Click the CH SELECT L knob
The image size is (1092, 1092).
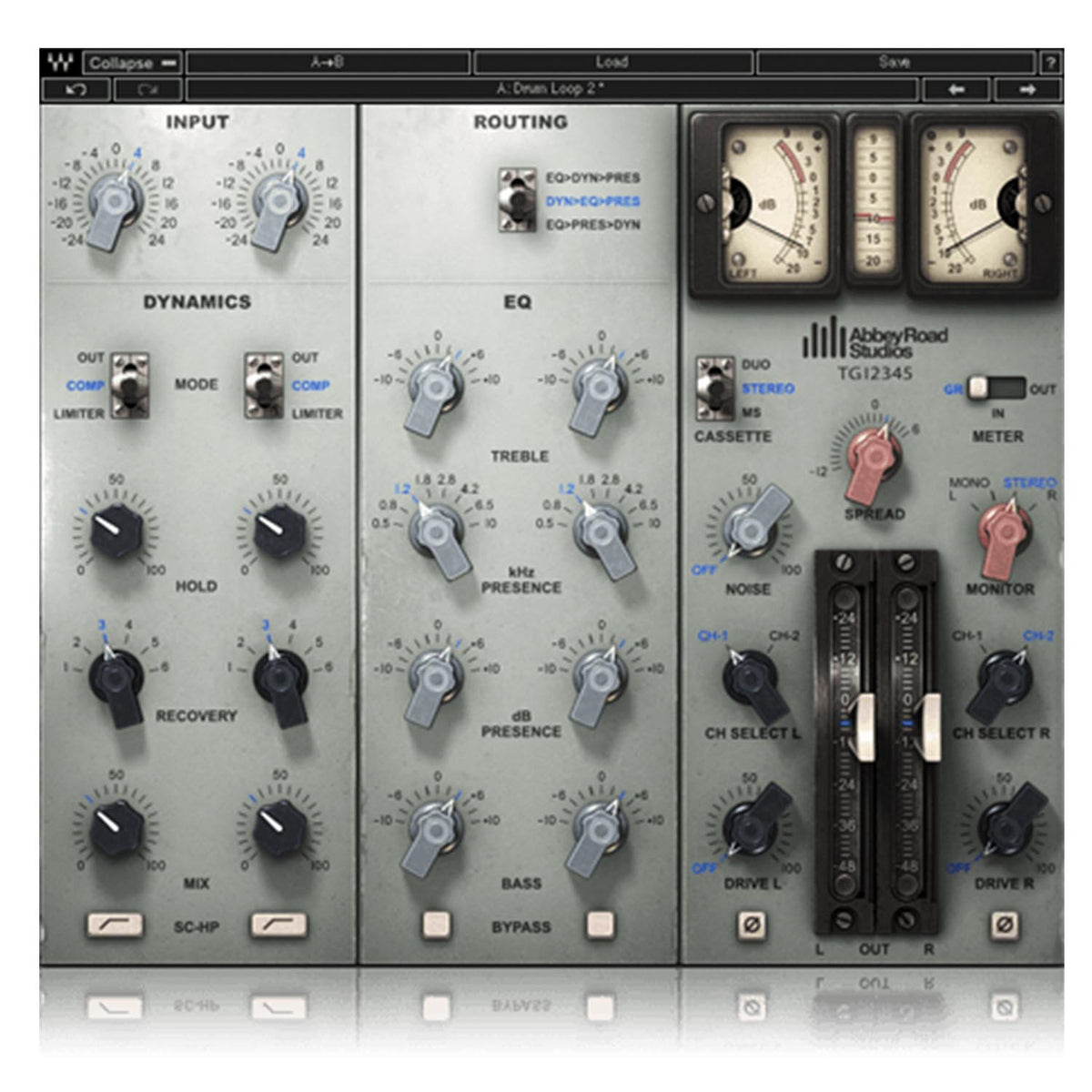754,684
